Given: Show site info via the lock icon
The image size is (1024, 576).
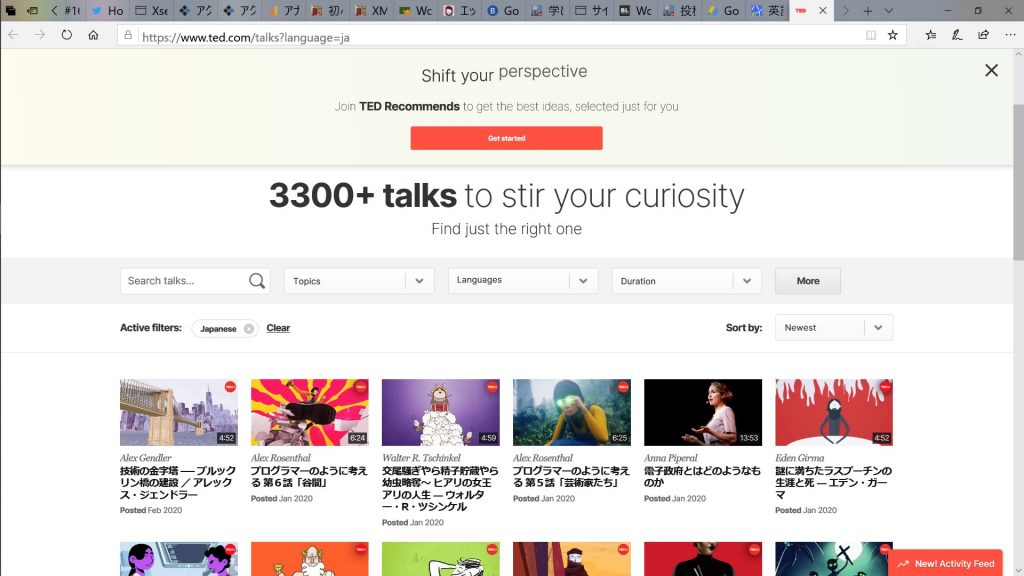Looking at the screenshot, I should [x=128, y=36].
